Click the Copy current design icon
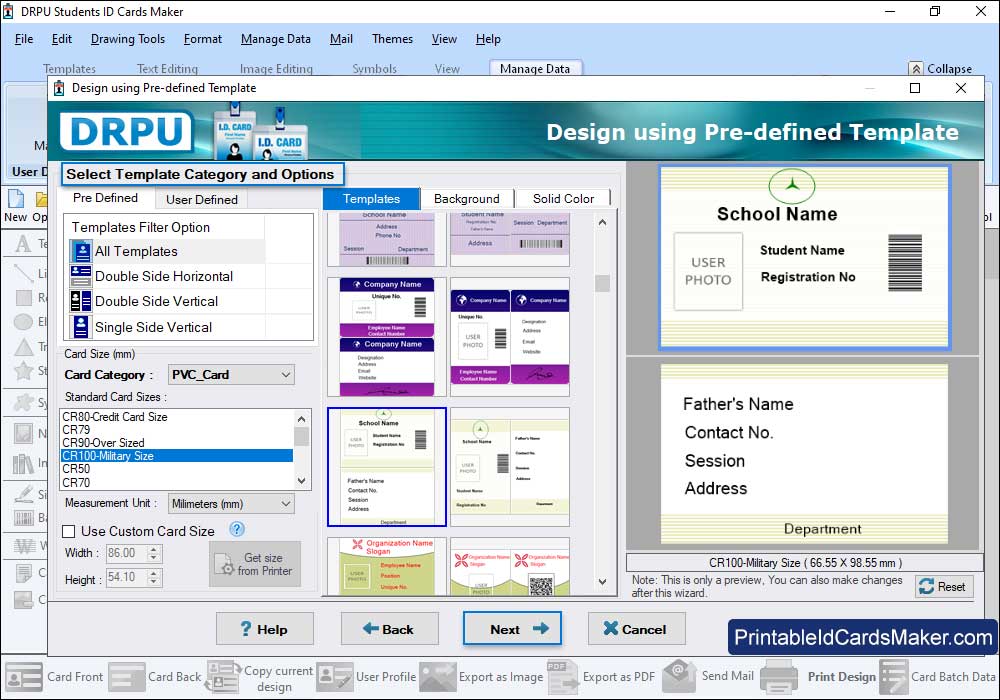This screenshot has width=1000, height=700. pyautogui.click(x=223, y=677)
